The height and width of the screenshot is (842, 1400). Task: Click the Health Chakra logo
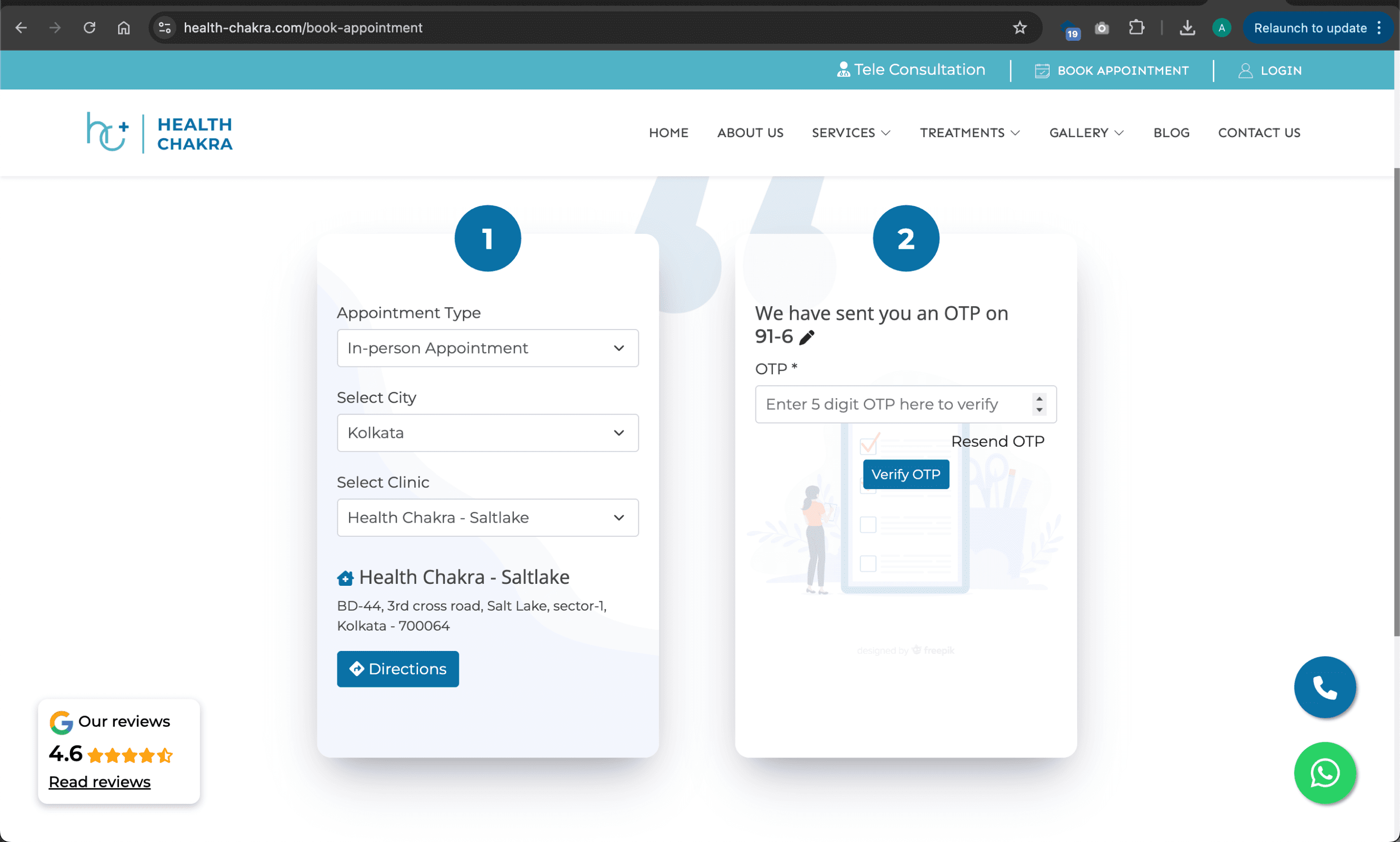pyautogui.click(x=159, y=133)
